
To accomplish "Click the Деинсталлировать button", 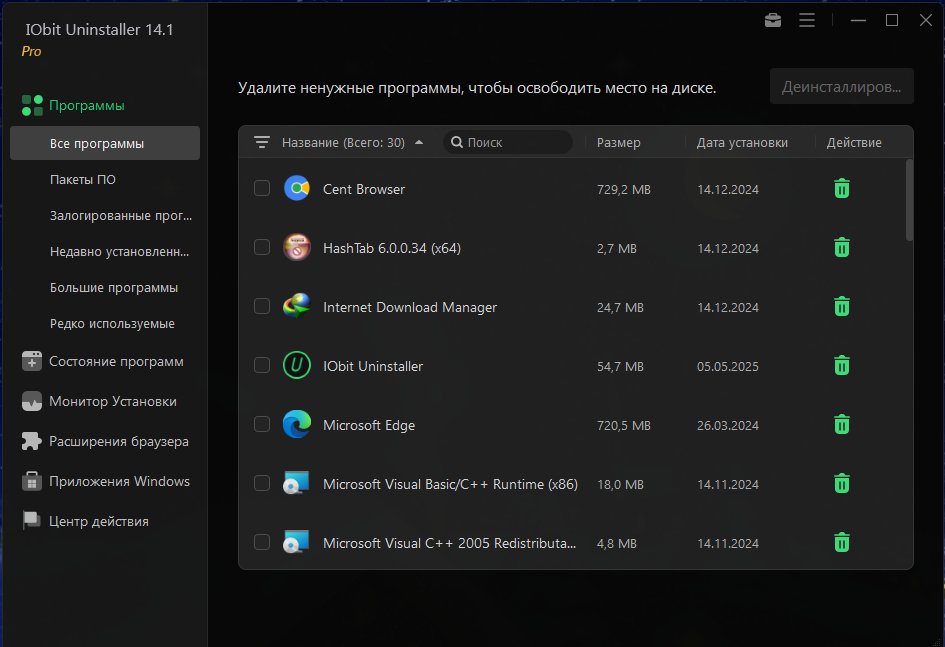I will [x=841, y=87].
